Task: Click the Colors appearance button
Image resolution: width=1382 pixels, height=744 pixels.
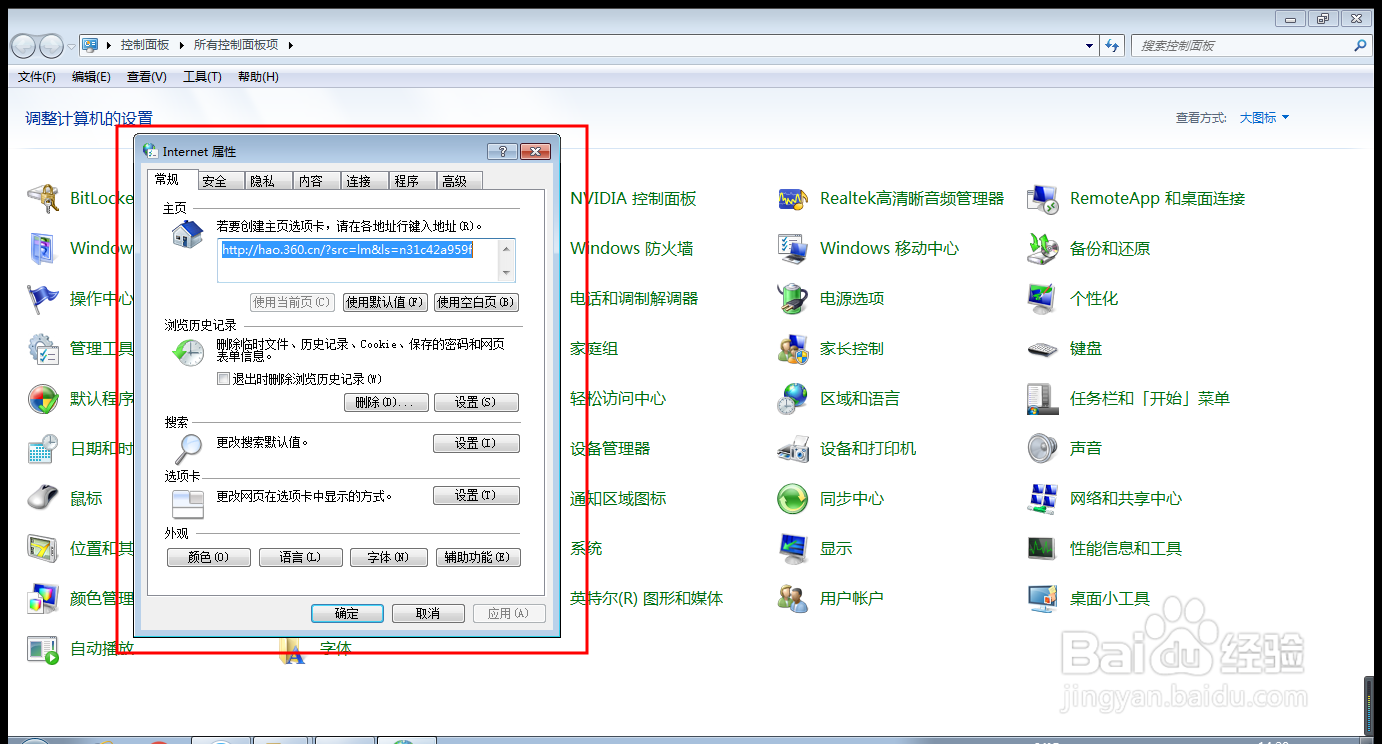Action: point(208,557)
